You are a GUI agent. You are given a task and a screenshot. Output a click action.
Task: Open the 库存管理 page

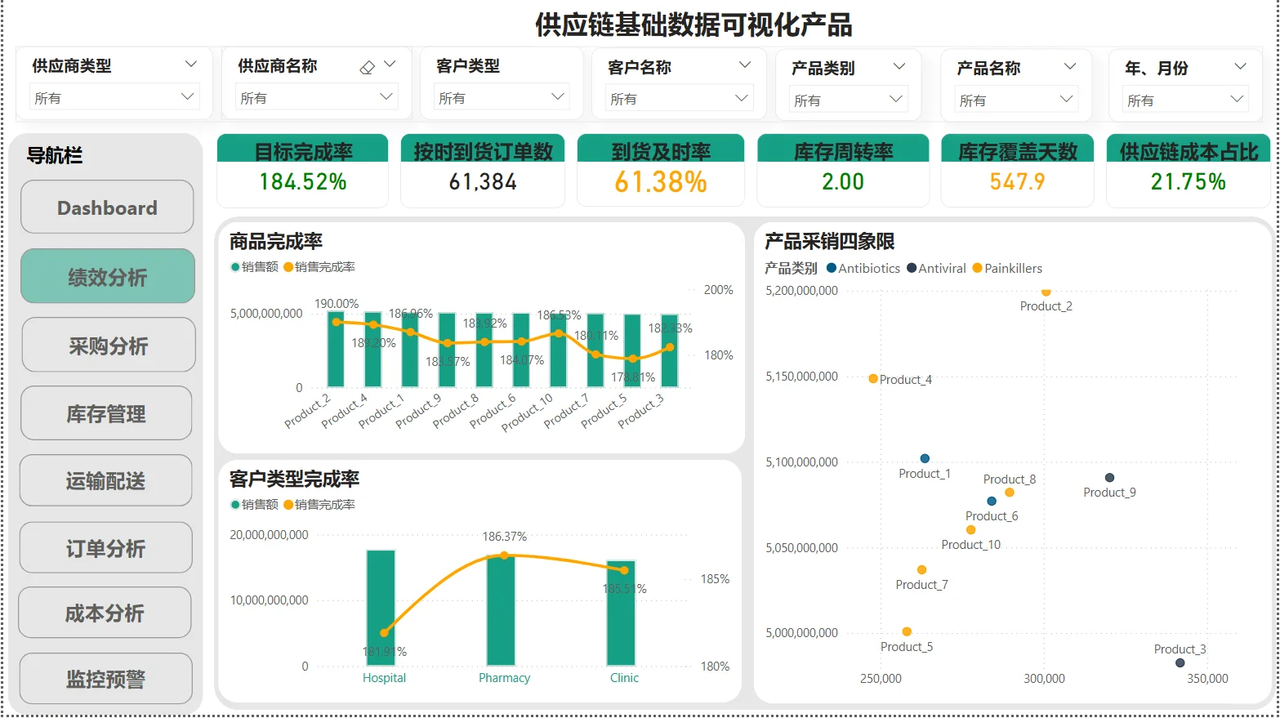click(106, 413)
